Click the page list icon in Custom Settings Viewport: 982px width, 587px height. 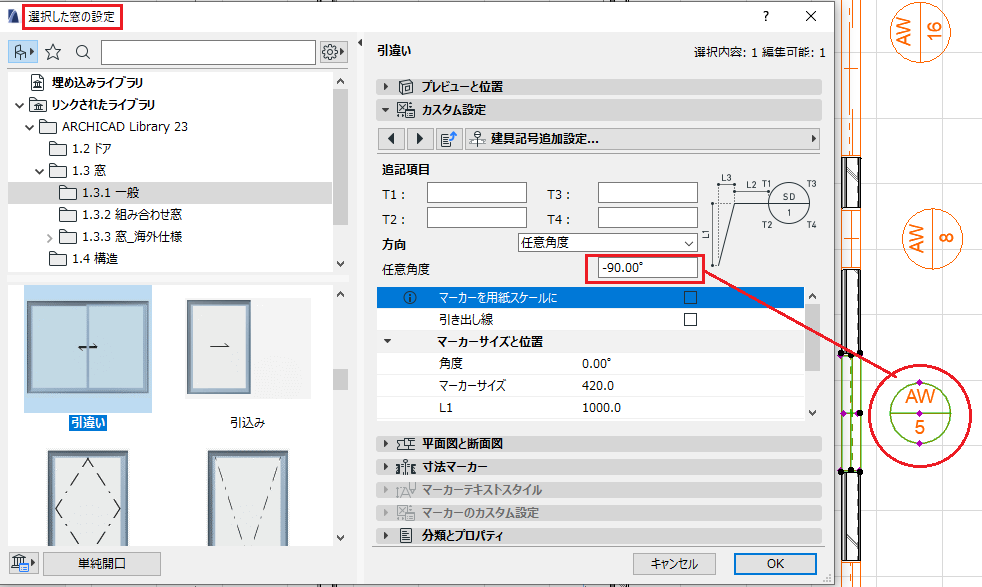pyautogui.click(x=448, y=138)
